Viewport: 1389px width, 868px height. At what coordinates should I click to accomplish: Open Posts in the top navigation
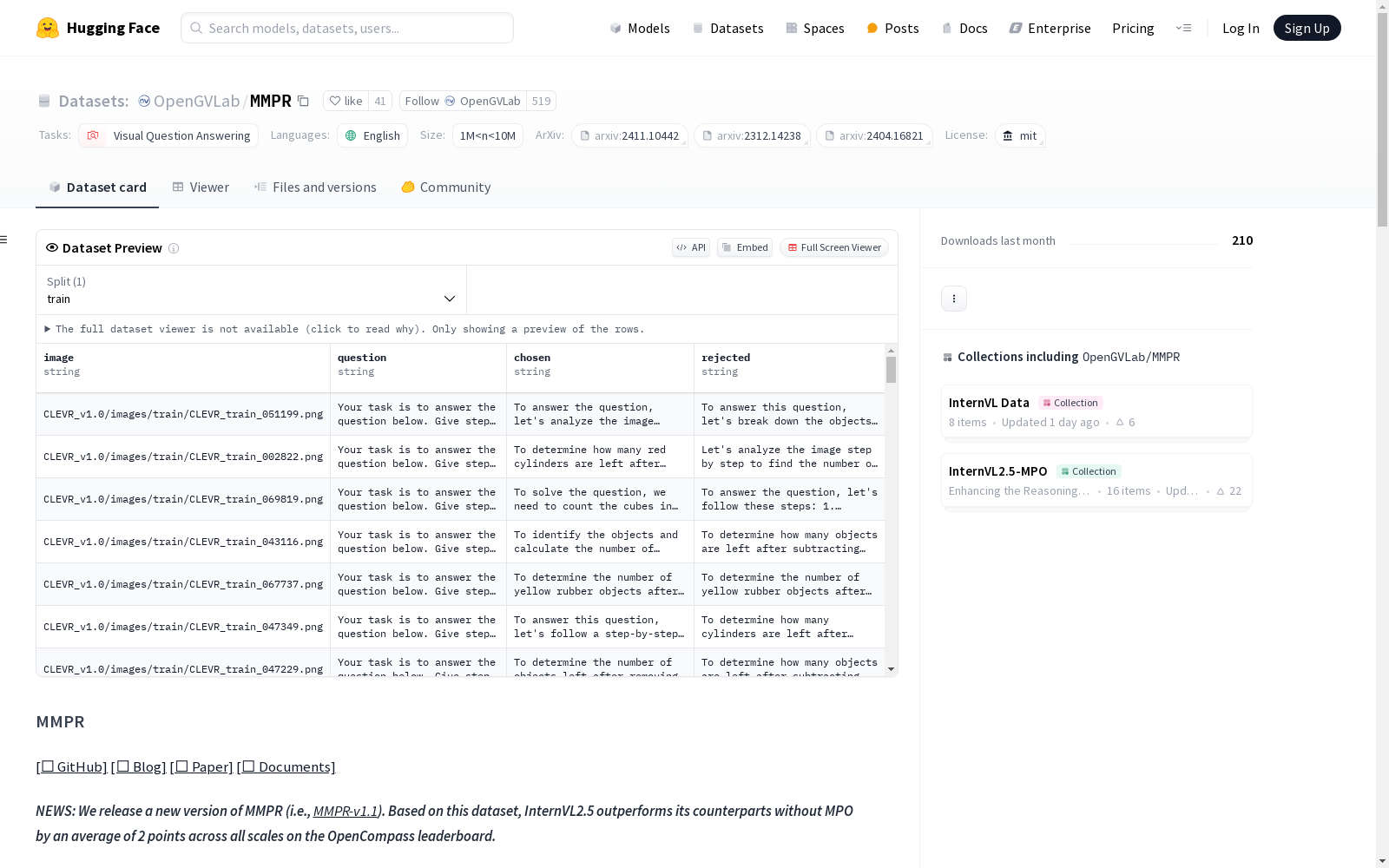(x=893, y=28)
